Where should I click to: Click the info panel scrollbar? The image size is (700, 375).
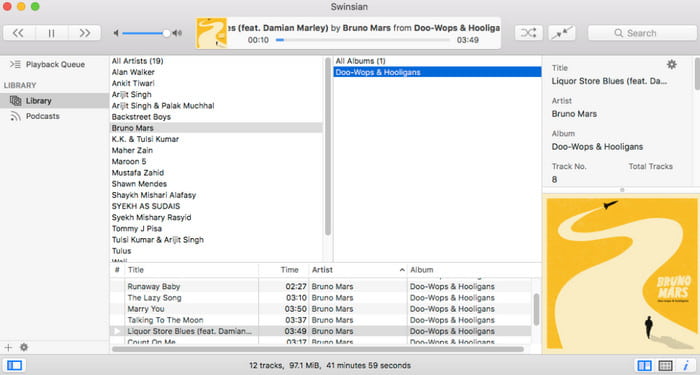697,74
